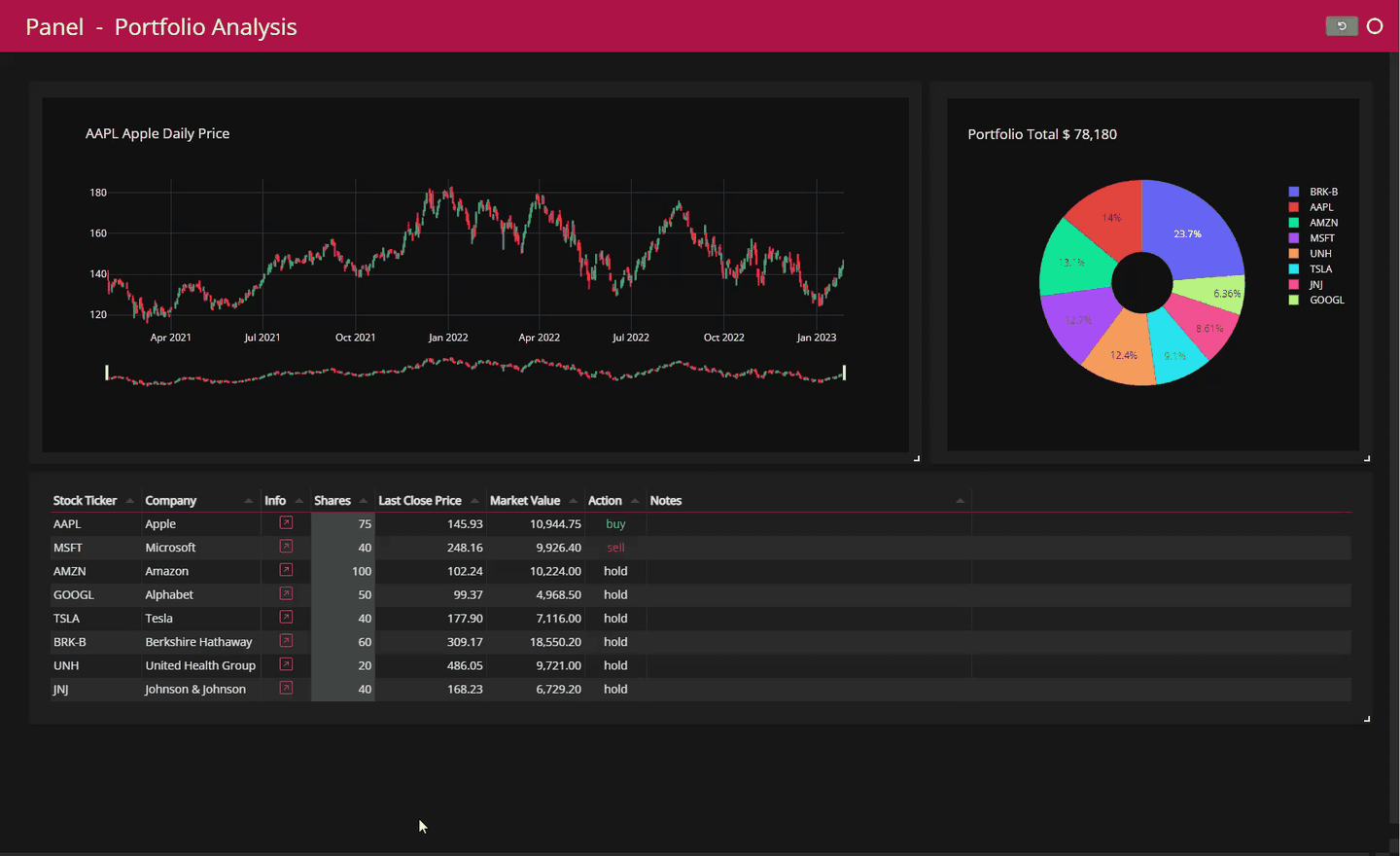Click the sell action for MSFT

click(615, 548)
